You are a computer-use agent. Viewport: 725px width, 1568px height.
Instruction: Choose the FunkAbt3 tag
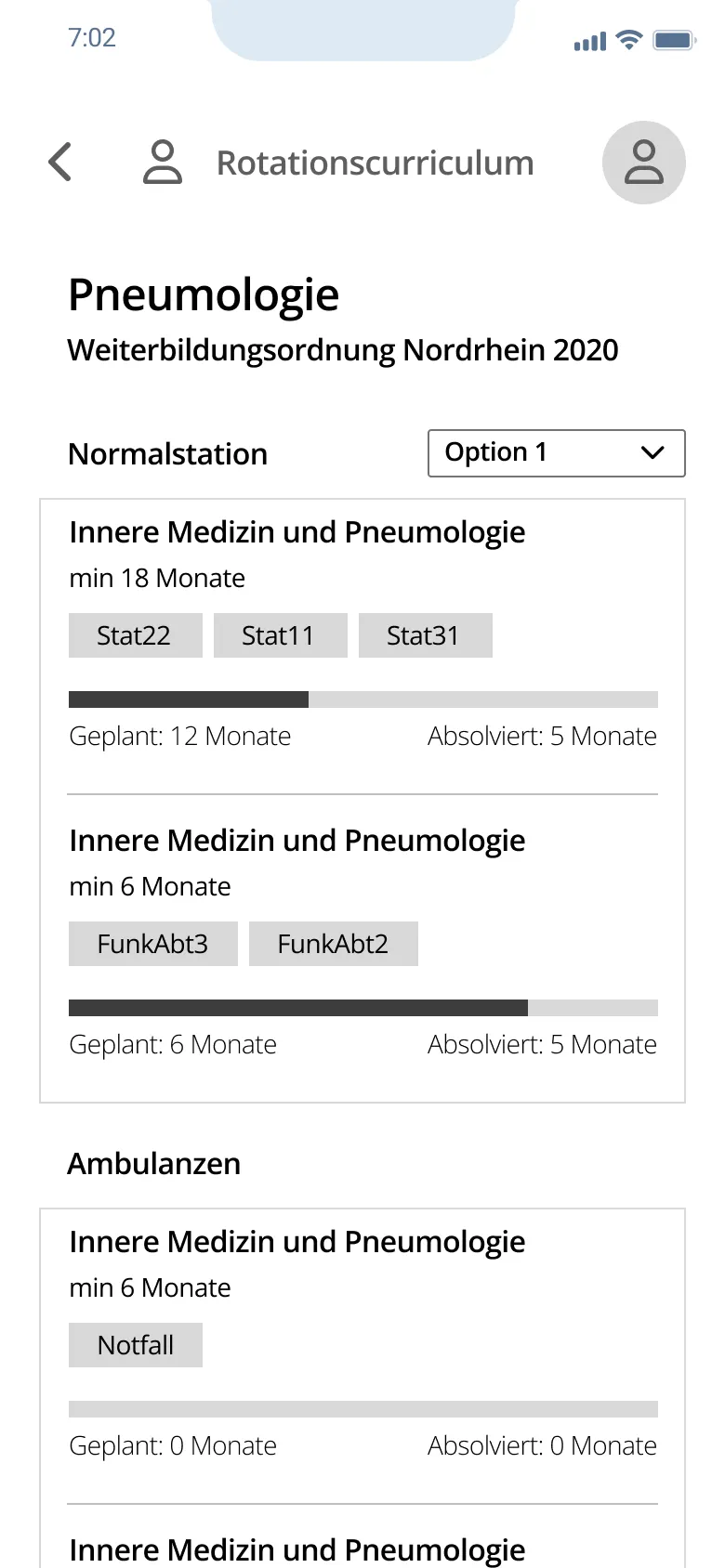[x=152, y=944]
